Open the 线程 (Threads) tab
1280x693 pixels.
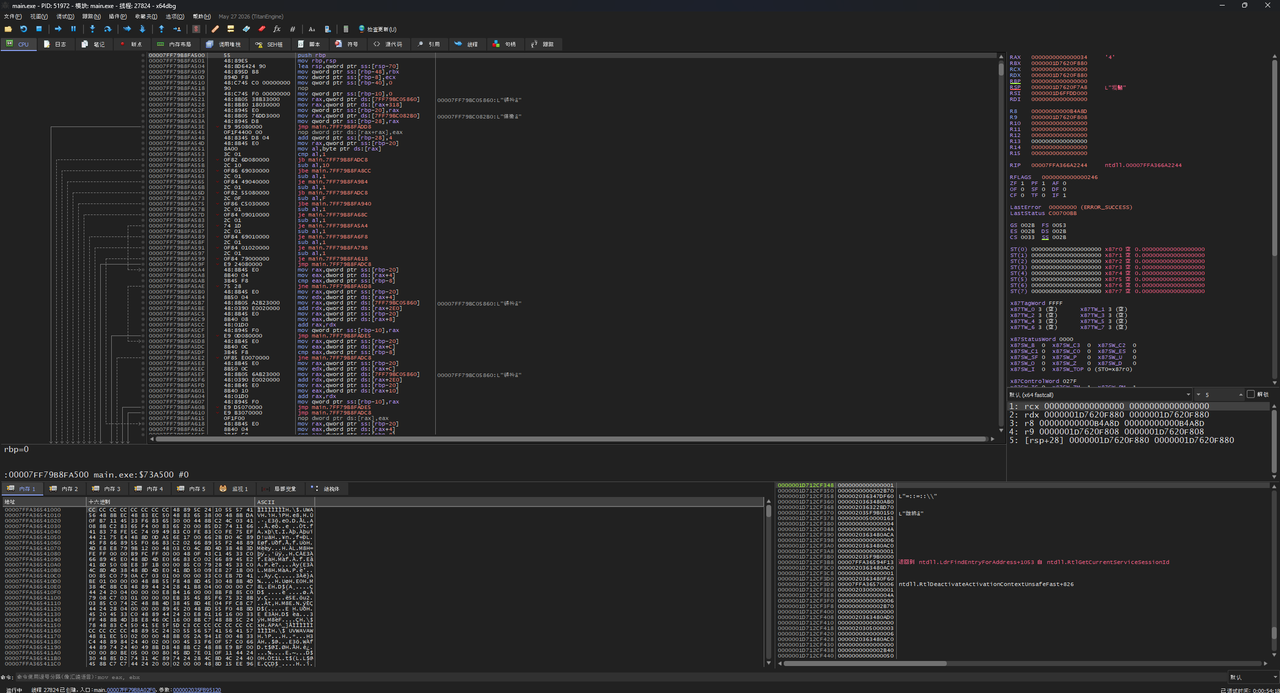coord(467,44)
